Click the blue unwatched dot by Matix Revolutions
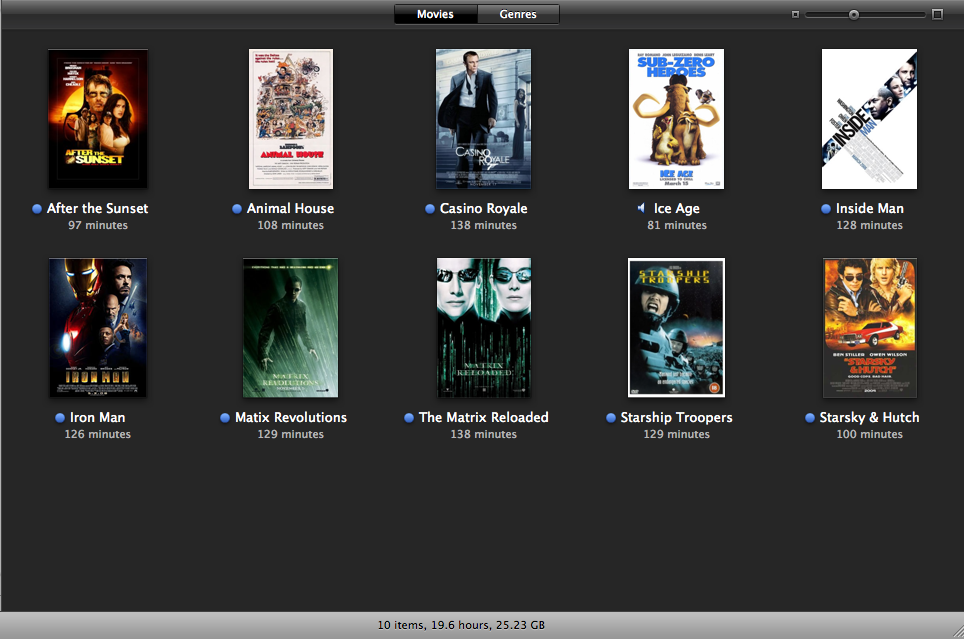 225,418
